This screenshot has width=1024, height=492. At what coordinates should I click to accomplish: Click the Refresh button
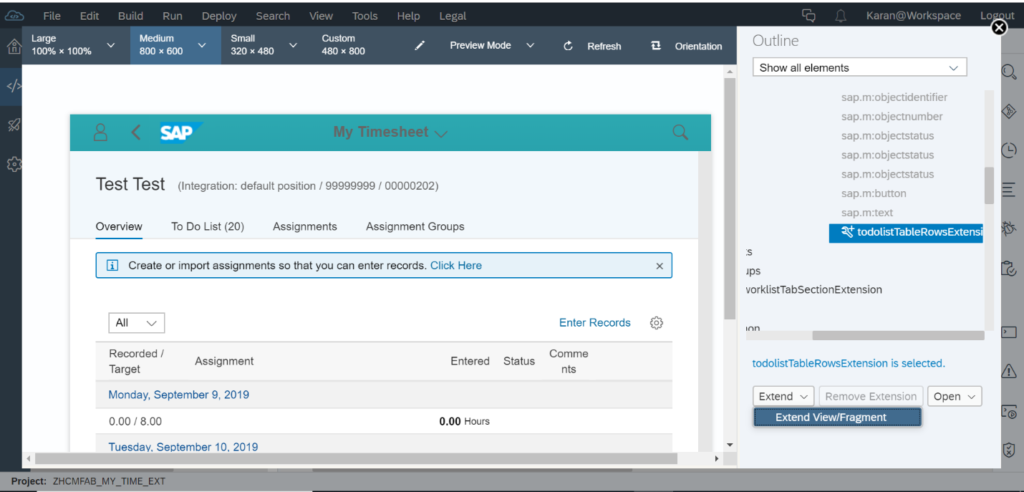[593, 46]
